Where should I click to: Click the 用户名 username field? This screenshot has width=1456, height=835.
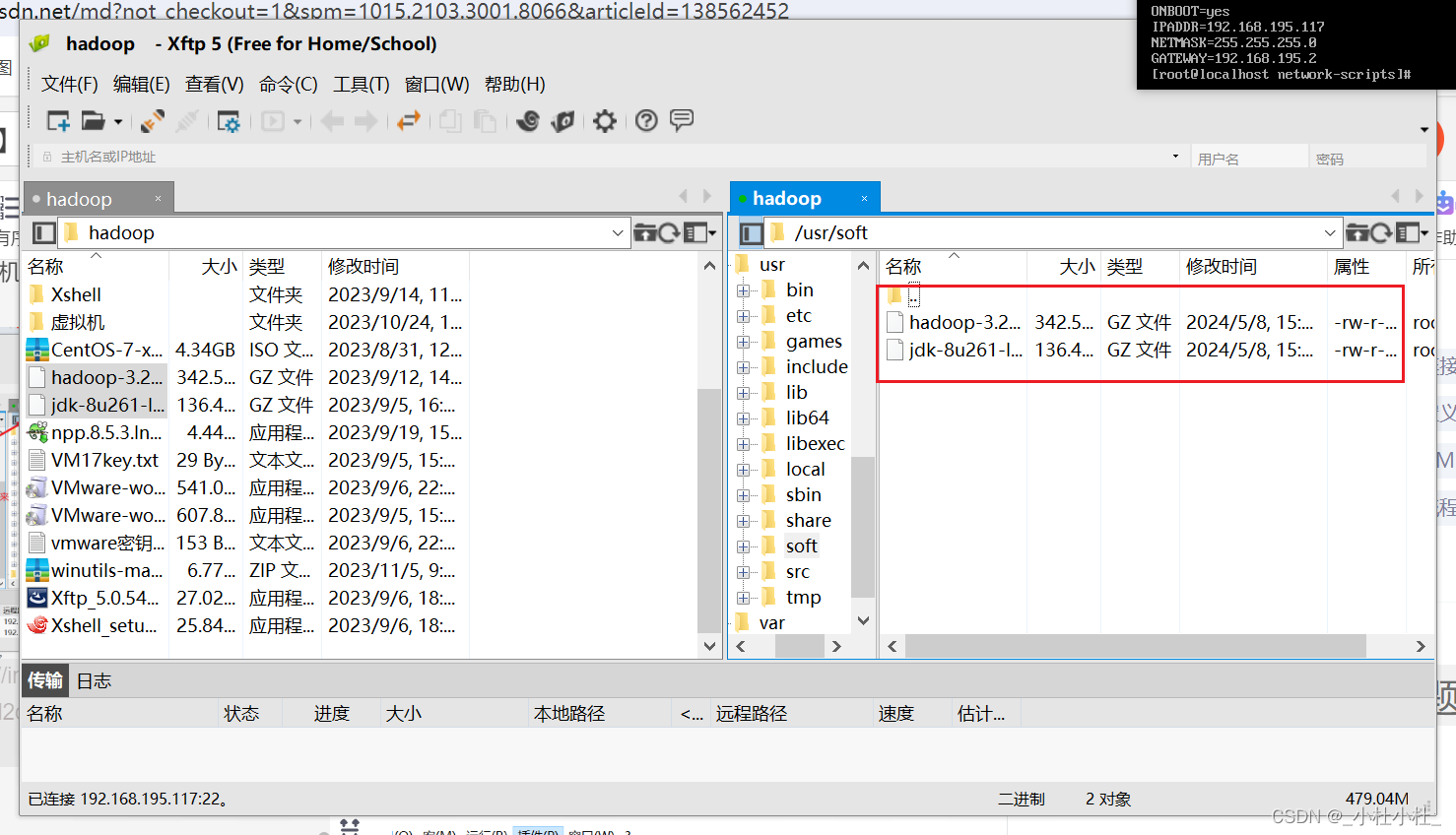(1249, 158)
